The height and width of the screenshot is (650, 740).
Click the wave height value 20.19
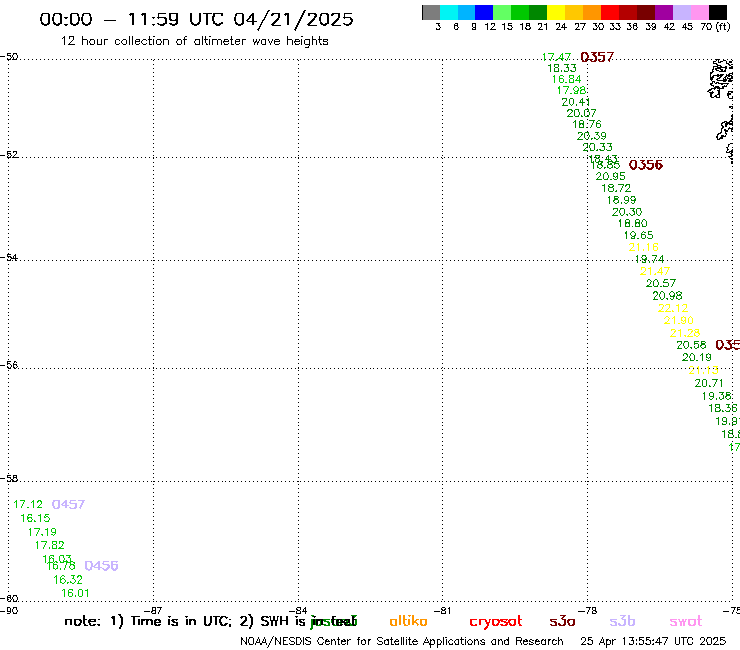pyautogui.click(x=697, y=357)
